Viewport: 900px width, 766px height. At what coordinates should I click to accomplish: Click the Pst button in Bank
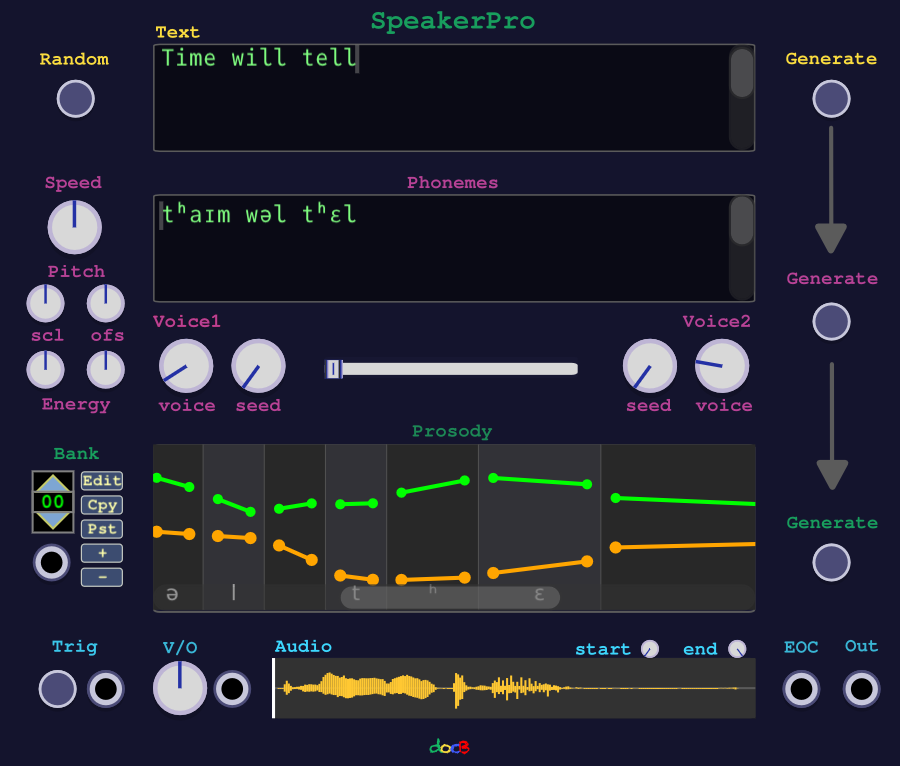(x=101, y=529)
